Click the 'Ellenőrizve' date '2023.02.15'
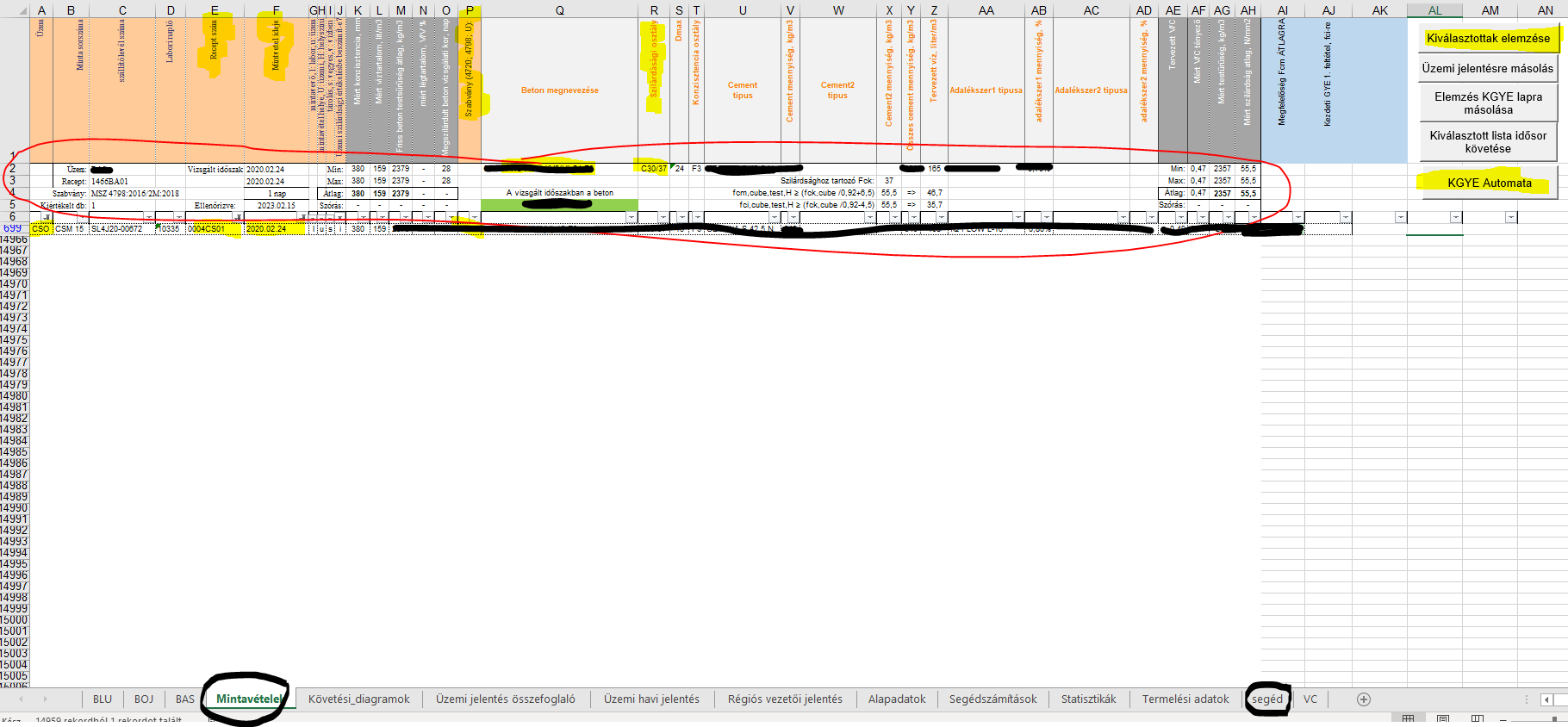Image resolution: width=1568 pixels, height=727 pixels. pos(277,206)
